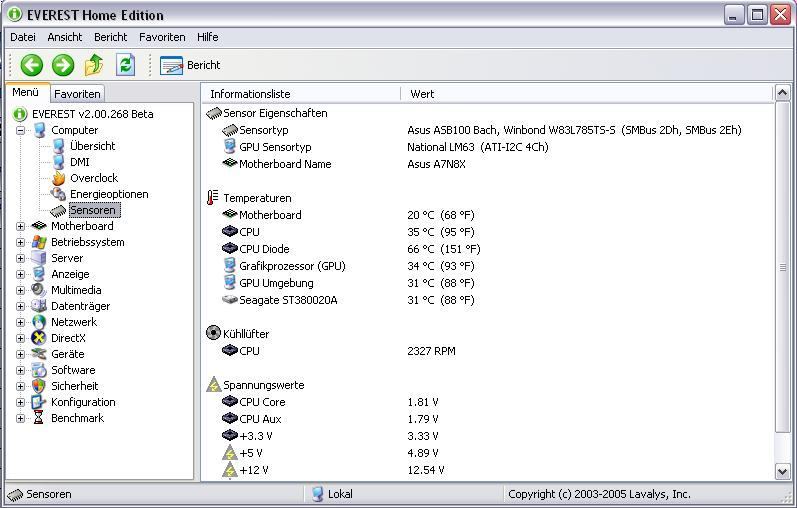Click the Kühllüfter fan icon
The image size is (797, 508).
click(213, 333)
